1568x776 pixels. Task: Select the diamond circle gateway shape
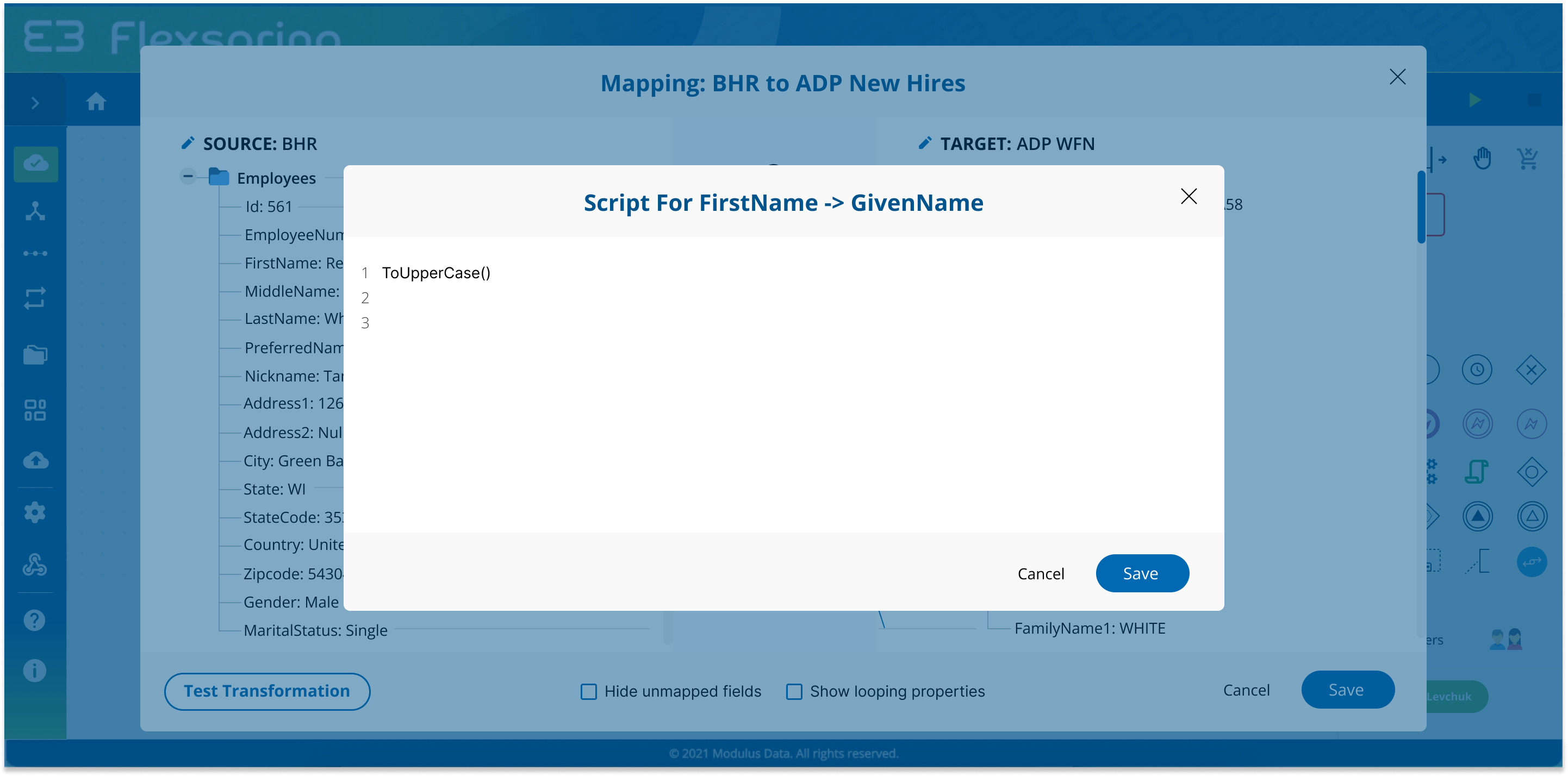click(1532, 472)
